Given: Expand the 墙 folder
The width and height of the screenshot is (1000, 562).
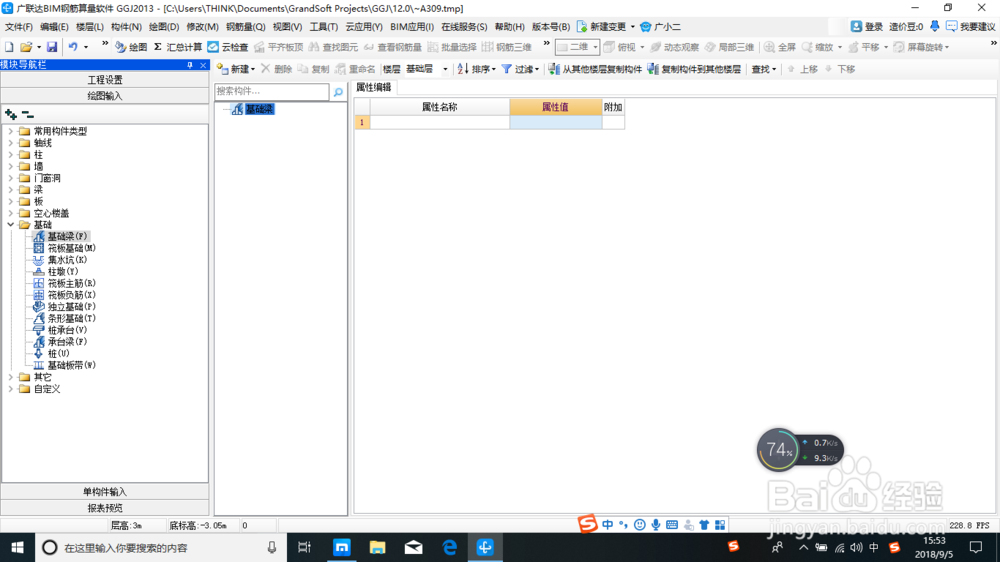Looking at the screenshot, I should coord(11,166).
